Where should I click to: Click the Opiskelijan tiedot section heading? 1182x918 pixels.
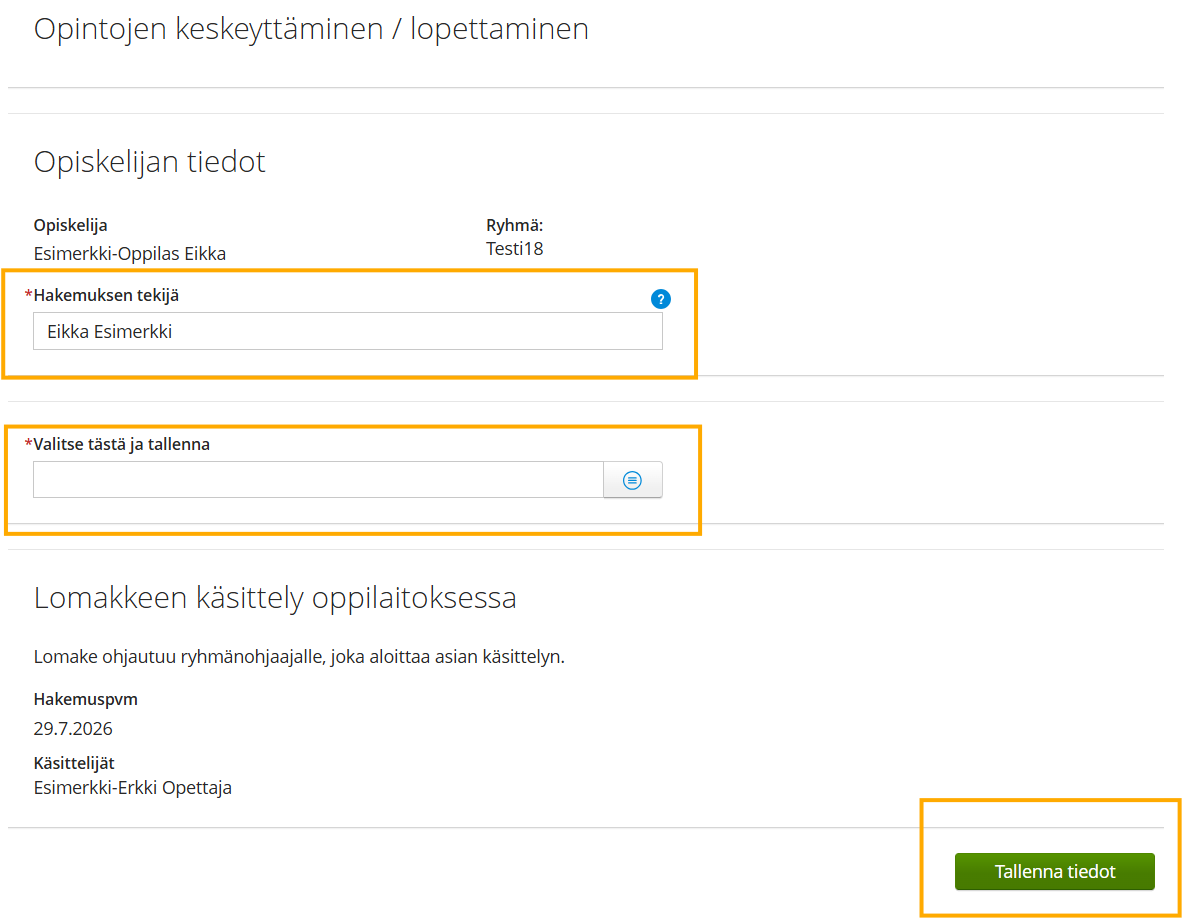(149, 162)
